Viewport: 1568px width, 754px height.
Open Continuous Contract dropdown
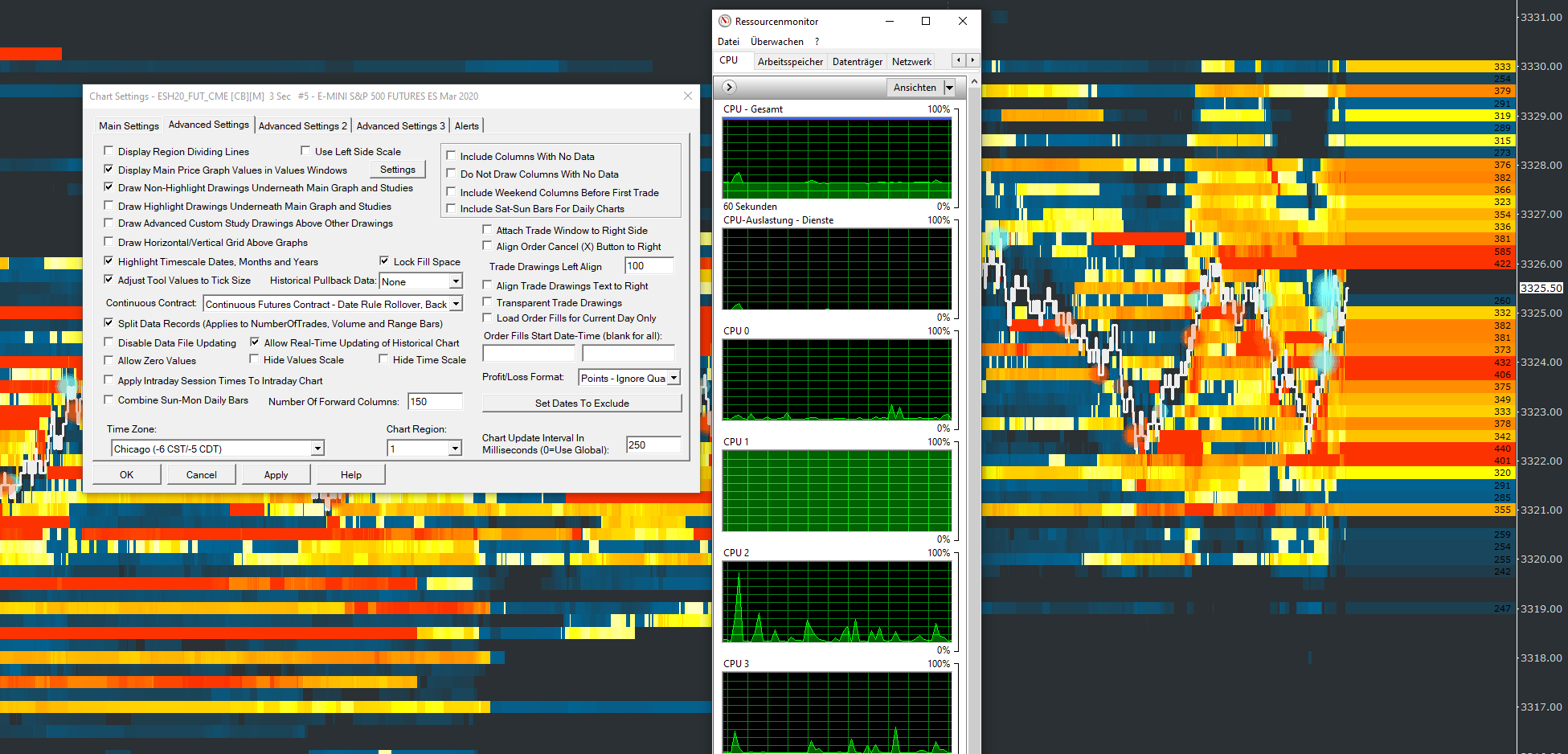coord(456,304)
